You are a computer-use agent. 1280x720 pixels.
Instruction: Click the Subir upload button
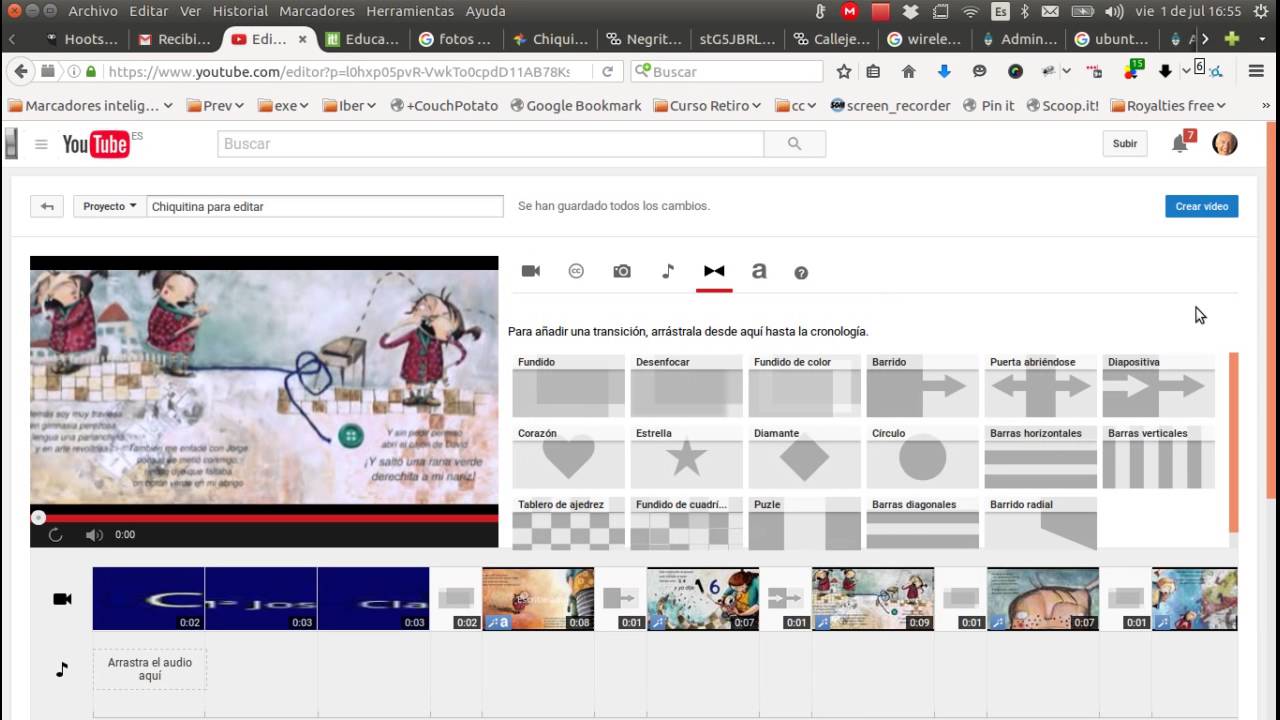[1125, 144]
